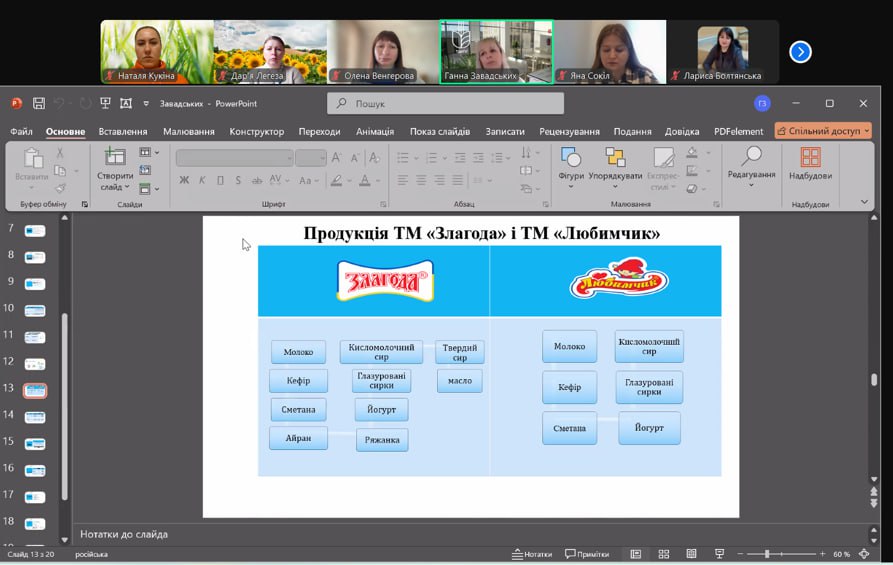Switch to normal view in status bar

pos(635,554)
